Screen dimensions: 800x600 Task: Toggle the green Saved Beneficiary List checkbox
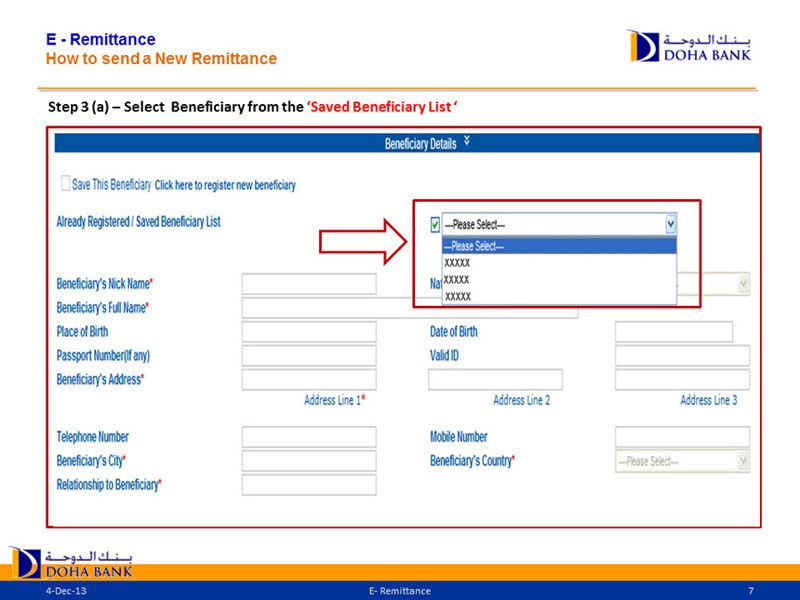(433, 225)
